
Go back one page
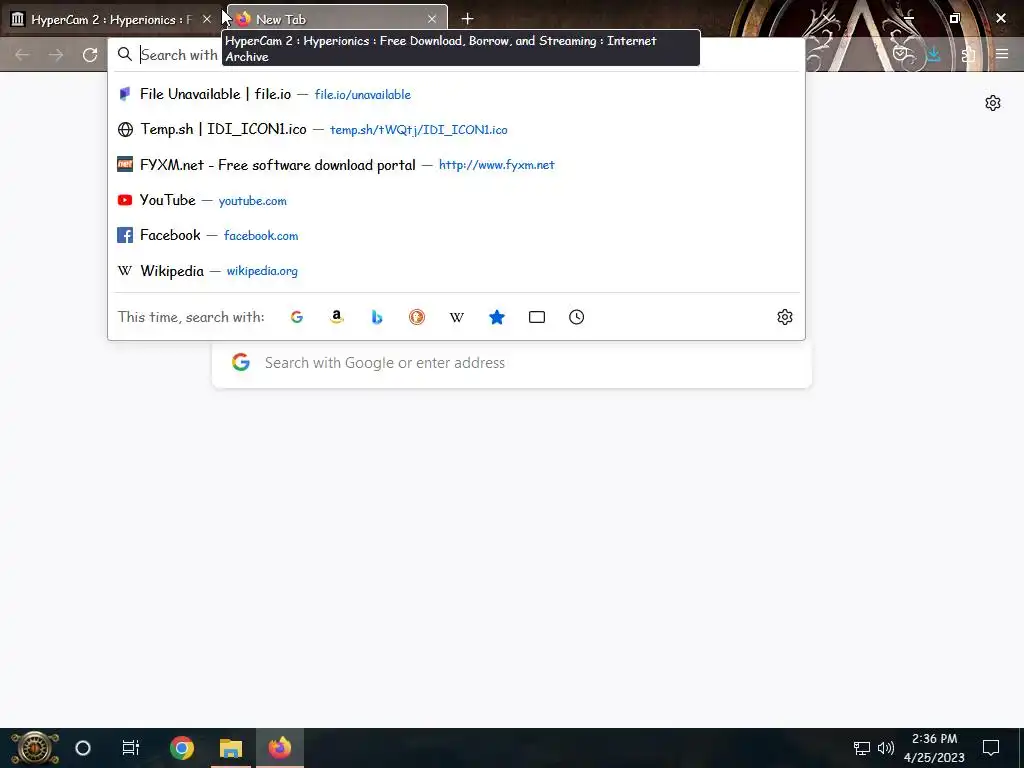click(x=22, y=55)
